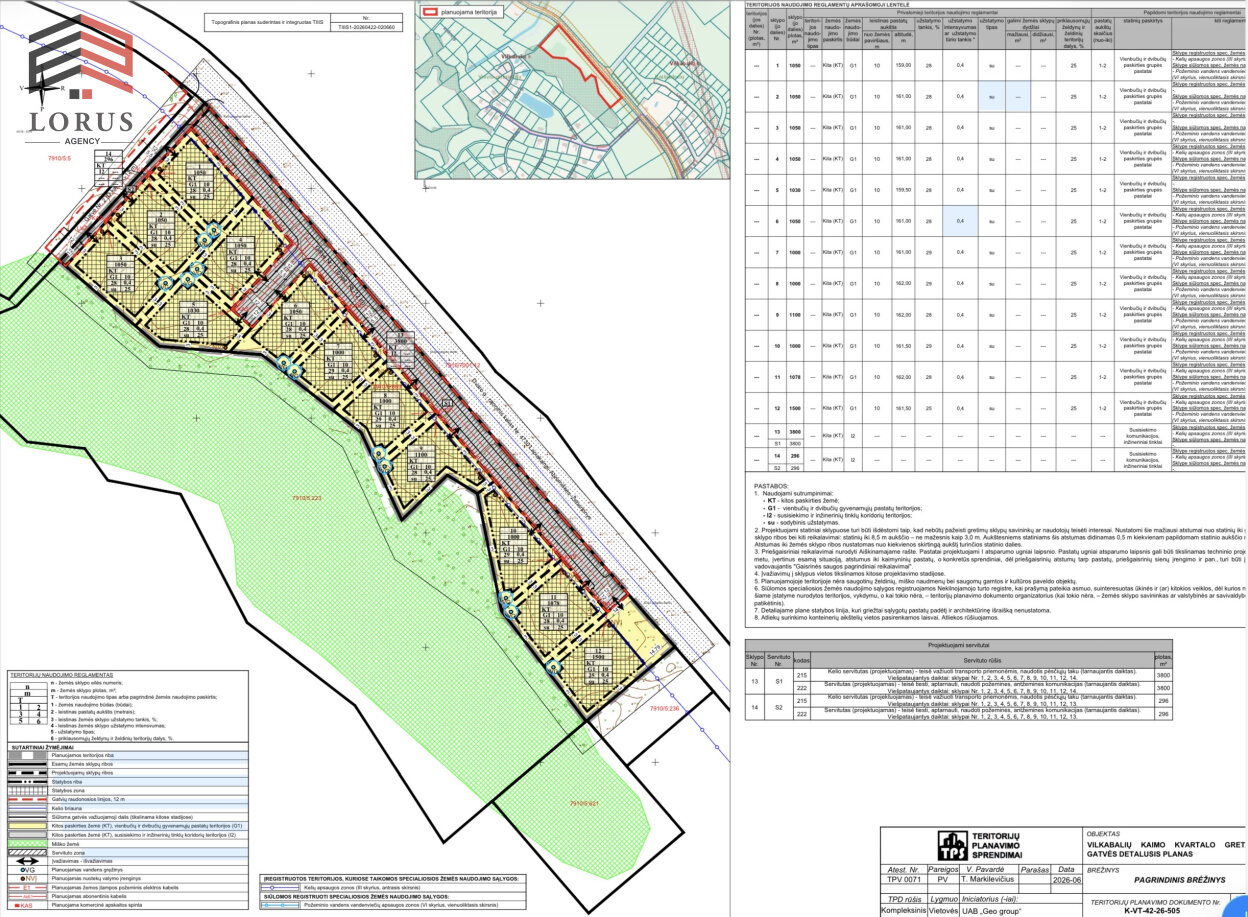The height and width of the screenshot is (917, 1248).
Task: Select plot area value 1100 in plot 9 row
Action: click(796, 315)
